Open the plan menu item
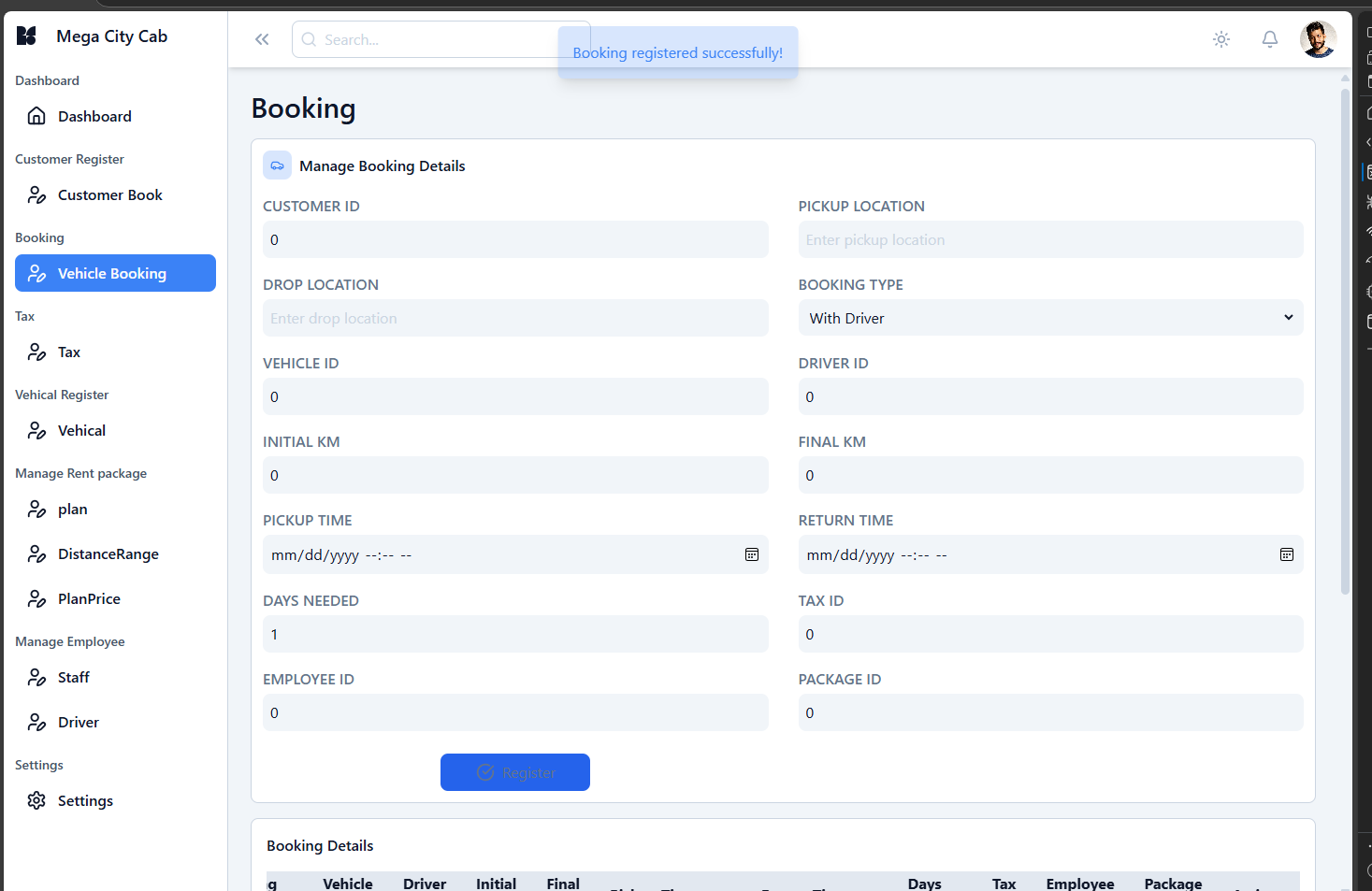The image size is (1372, 891). pyautogui.click(x=115, y=509)
